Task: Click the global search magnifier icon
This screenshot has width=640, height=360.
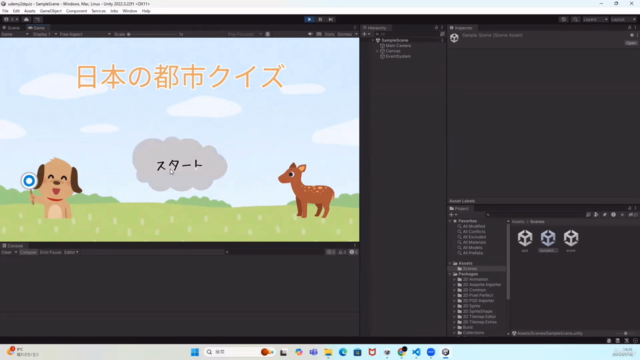Action: point(575,19)
